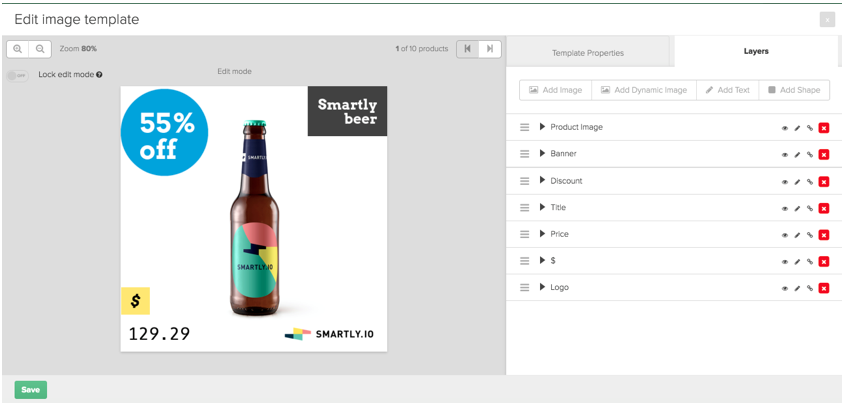Viewport: 845px width, 403px height.
Task: Select the Smartly beer banner on canvas
Action: click(x=347, y=111)
